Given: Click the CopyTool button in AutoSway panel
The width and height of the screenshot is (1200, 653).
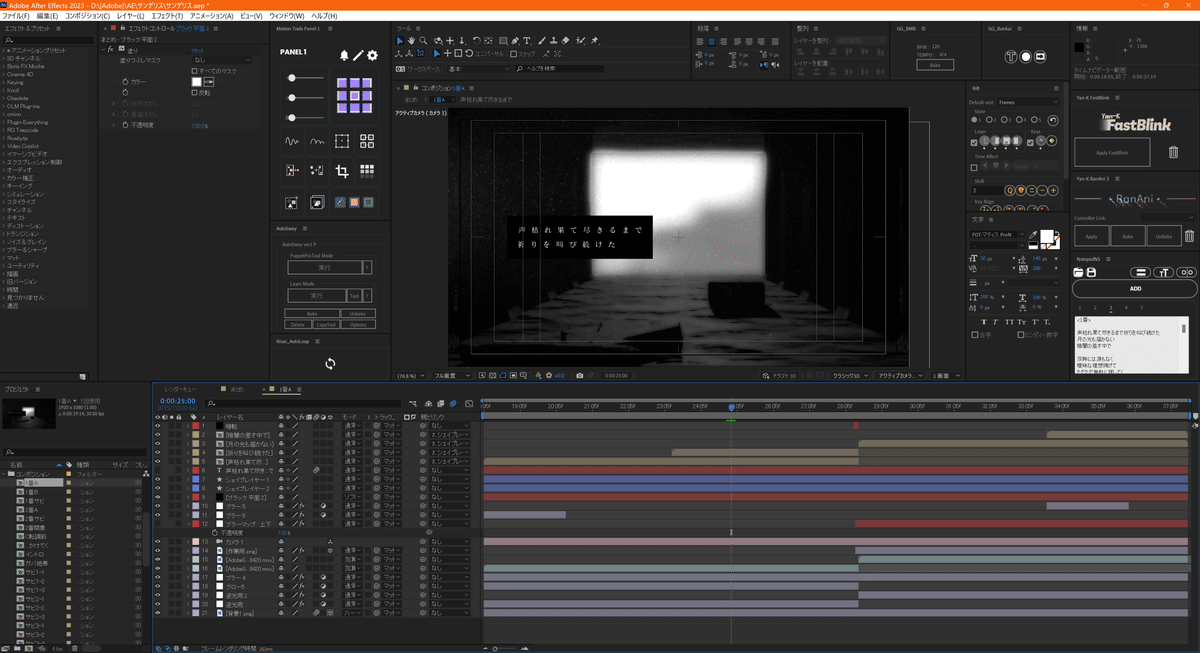Looking at the screenshot, I should coord(326,325).
